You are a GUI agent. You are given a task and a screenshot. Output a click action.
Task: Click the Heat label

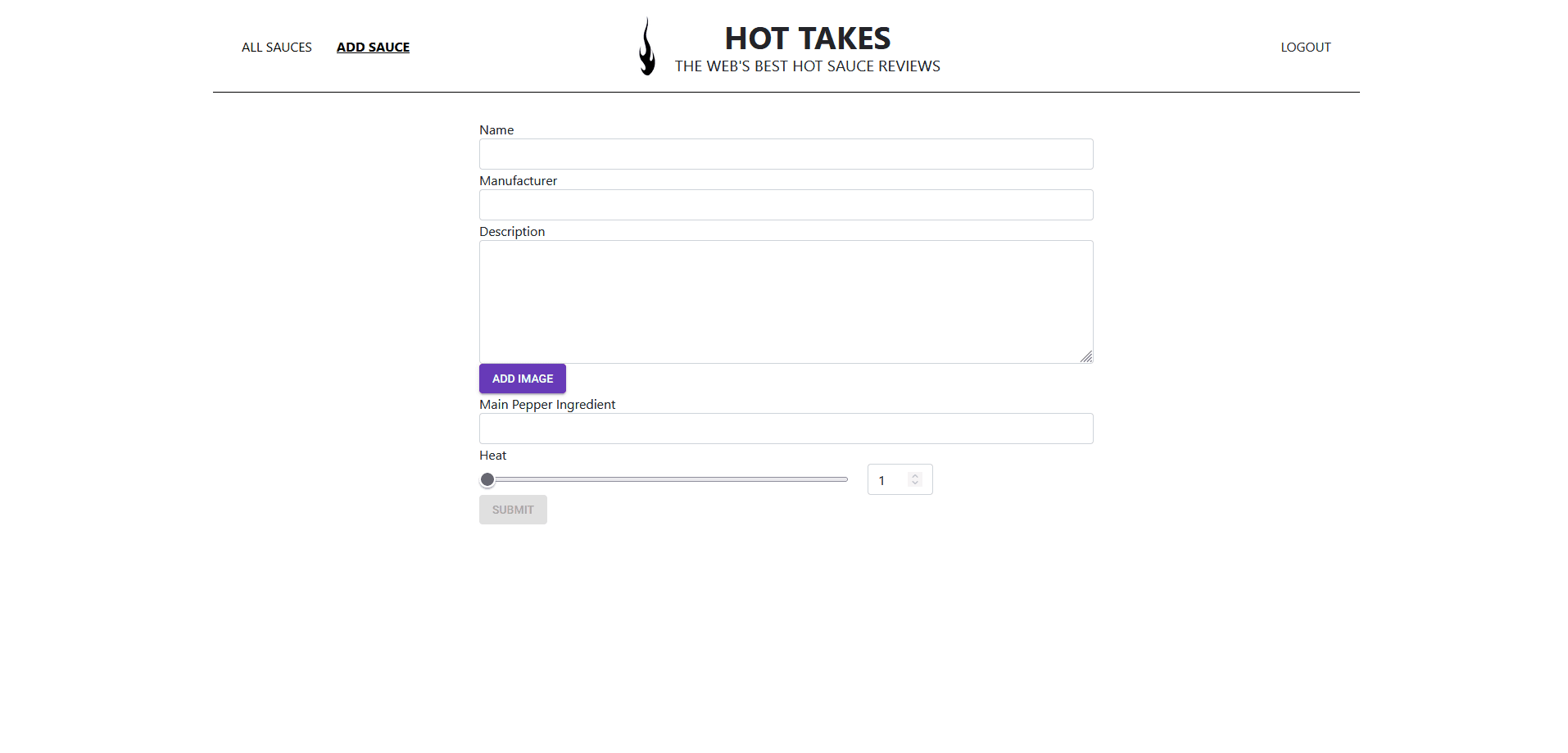492,455
